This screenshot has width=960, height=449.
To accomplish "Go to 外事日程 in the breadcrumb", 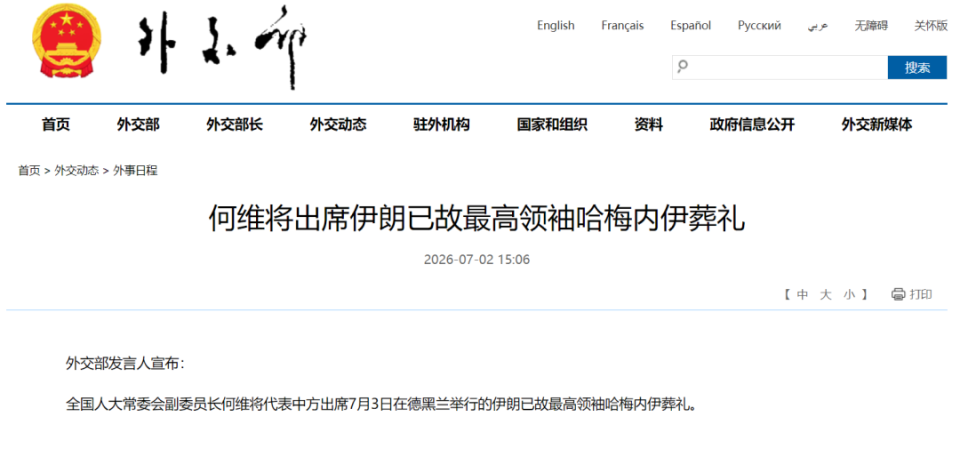I will click(135, 171).
